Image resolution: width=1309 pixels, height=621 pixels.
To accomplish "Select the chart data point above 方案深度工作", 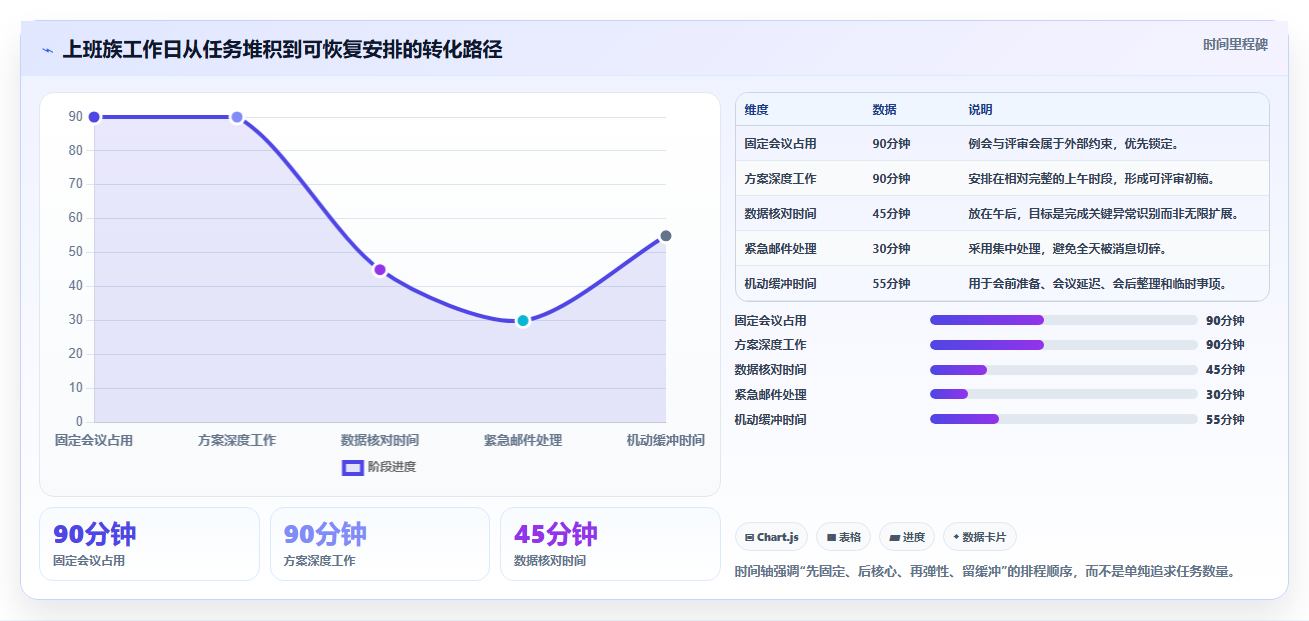I will [237, 117].
